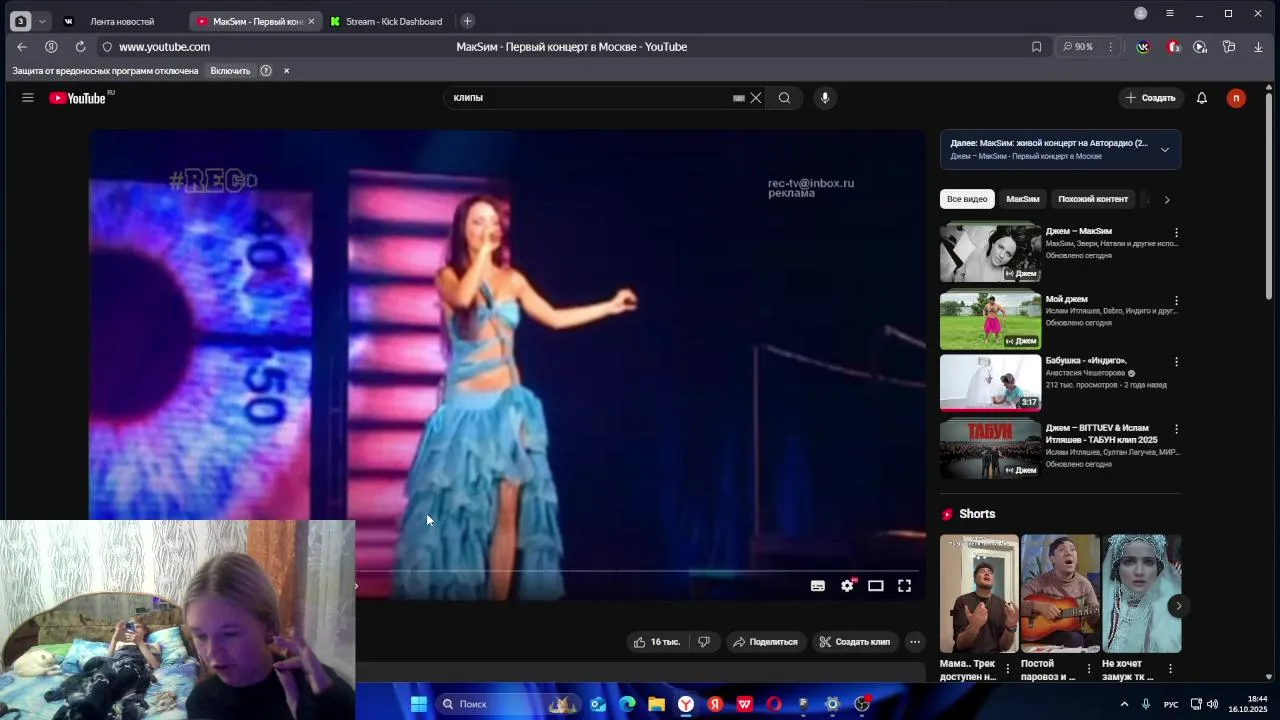1280x720 pixels.
Task: Submit search with magnifier button
Action: [x=785, y=98]
